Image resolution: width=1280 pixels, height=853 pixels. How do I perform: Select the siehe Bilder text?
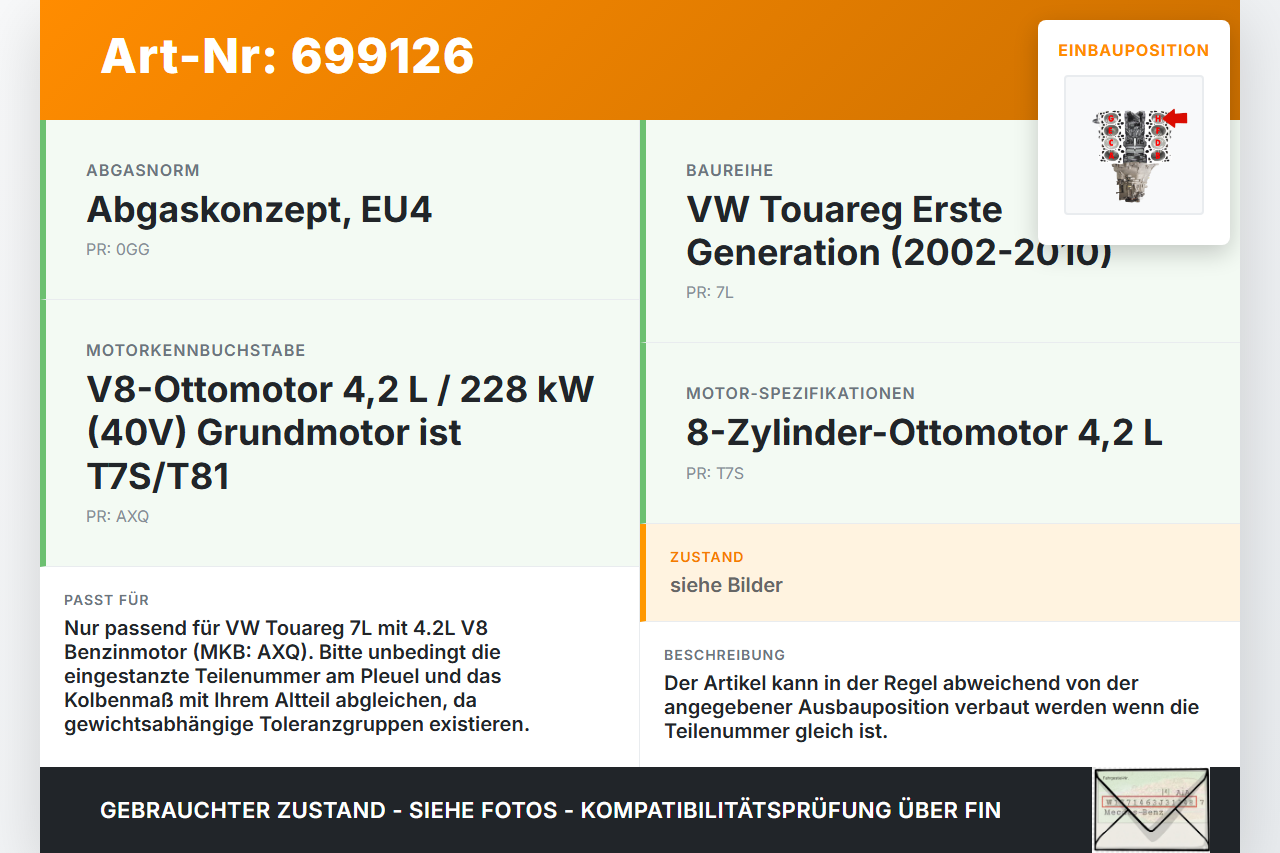coord(726,585)
